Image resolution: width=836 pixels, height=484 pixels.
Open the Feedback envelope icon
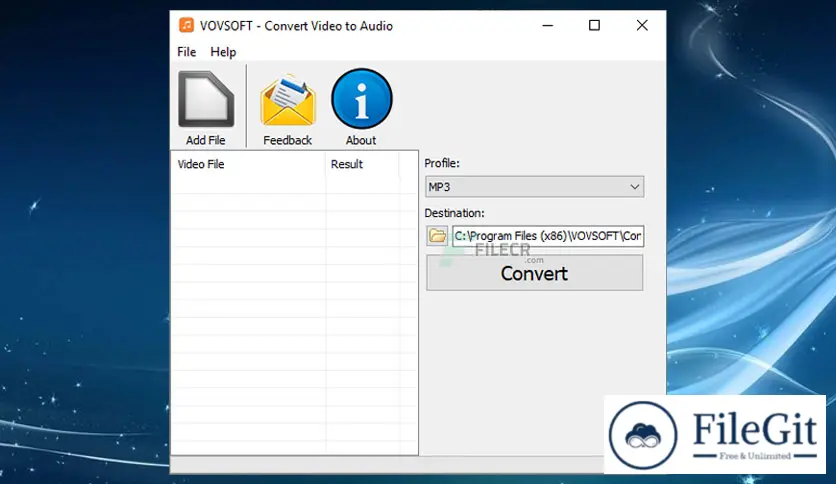point(288,100)
